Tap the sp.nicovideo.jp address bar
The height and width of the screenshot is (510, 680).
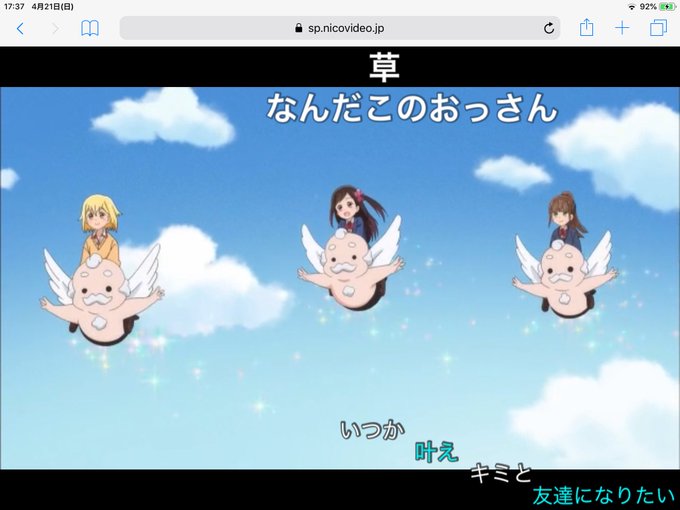340,28
